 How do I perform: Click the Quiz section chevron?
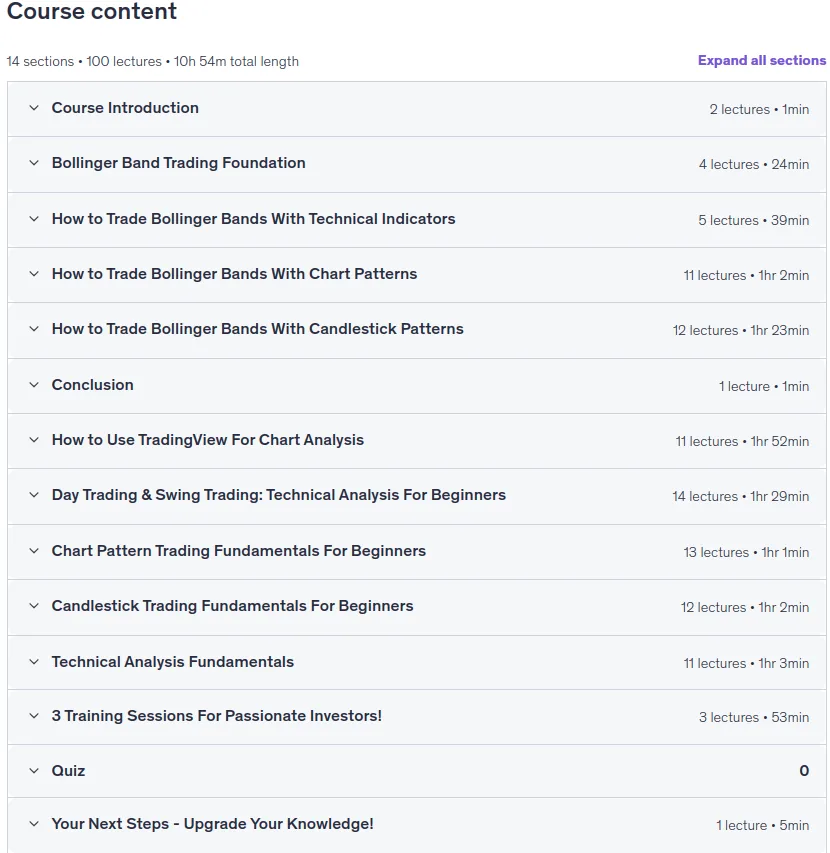click(x=34, y=770)
